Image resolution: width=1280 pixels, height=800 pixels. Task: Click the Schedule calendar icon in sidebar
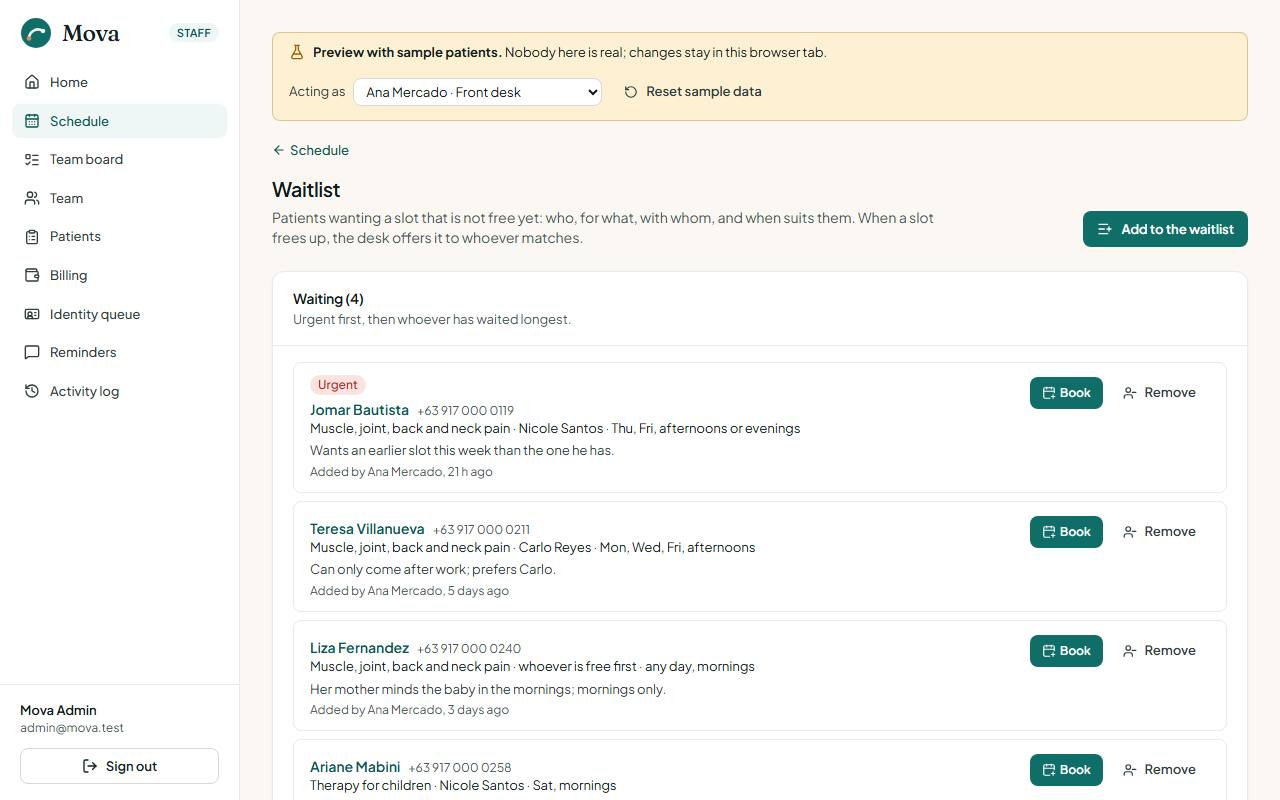click(x=32, y=121)
